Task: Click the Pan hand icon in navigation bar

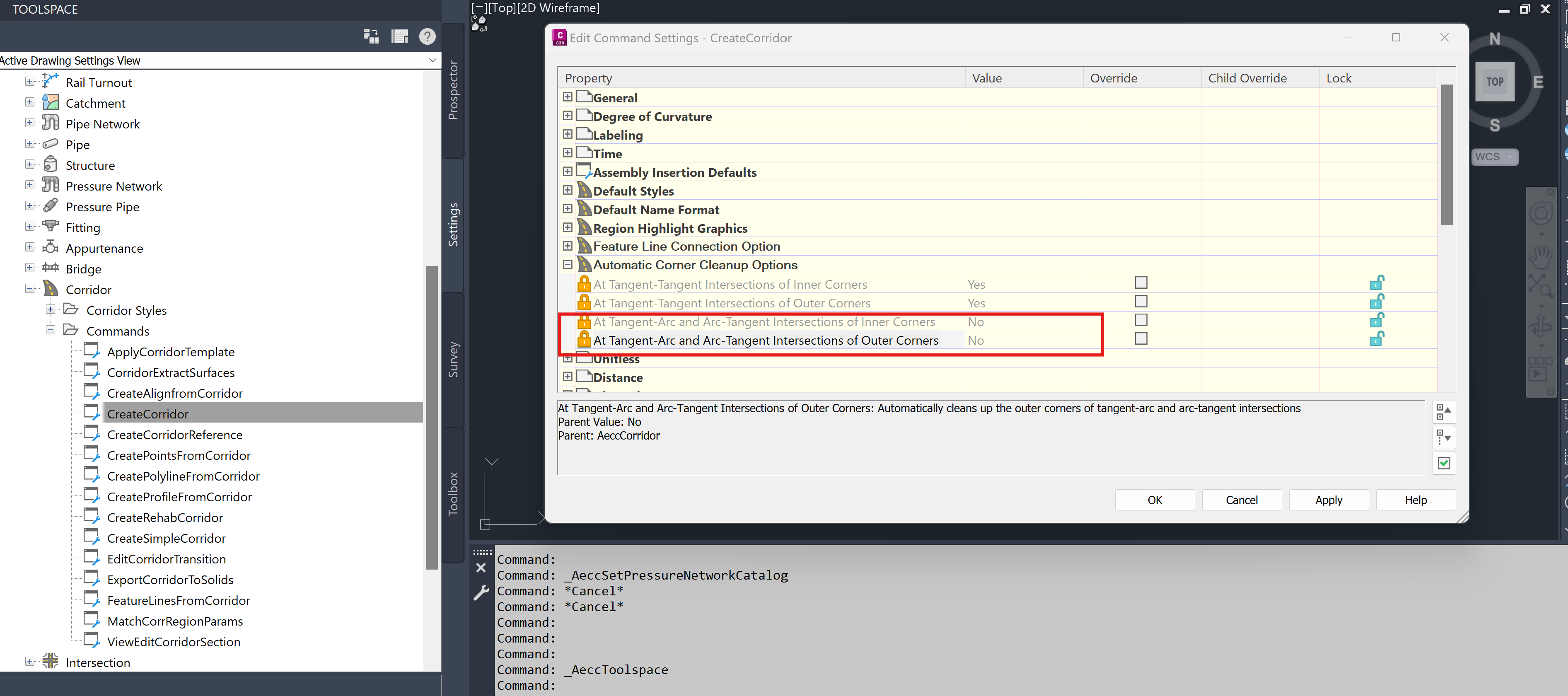Action: tap(1541, 258)
